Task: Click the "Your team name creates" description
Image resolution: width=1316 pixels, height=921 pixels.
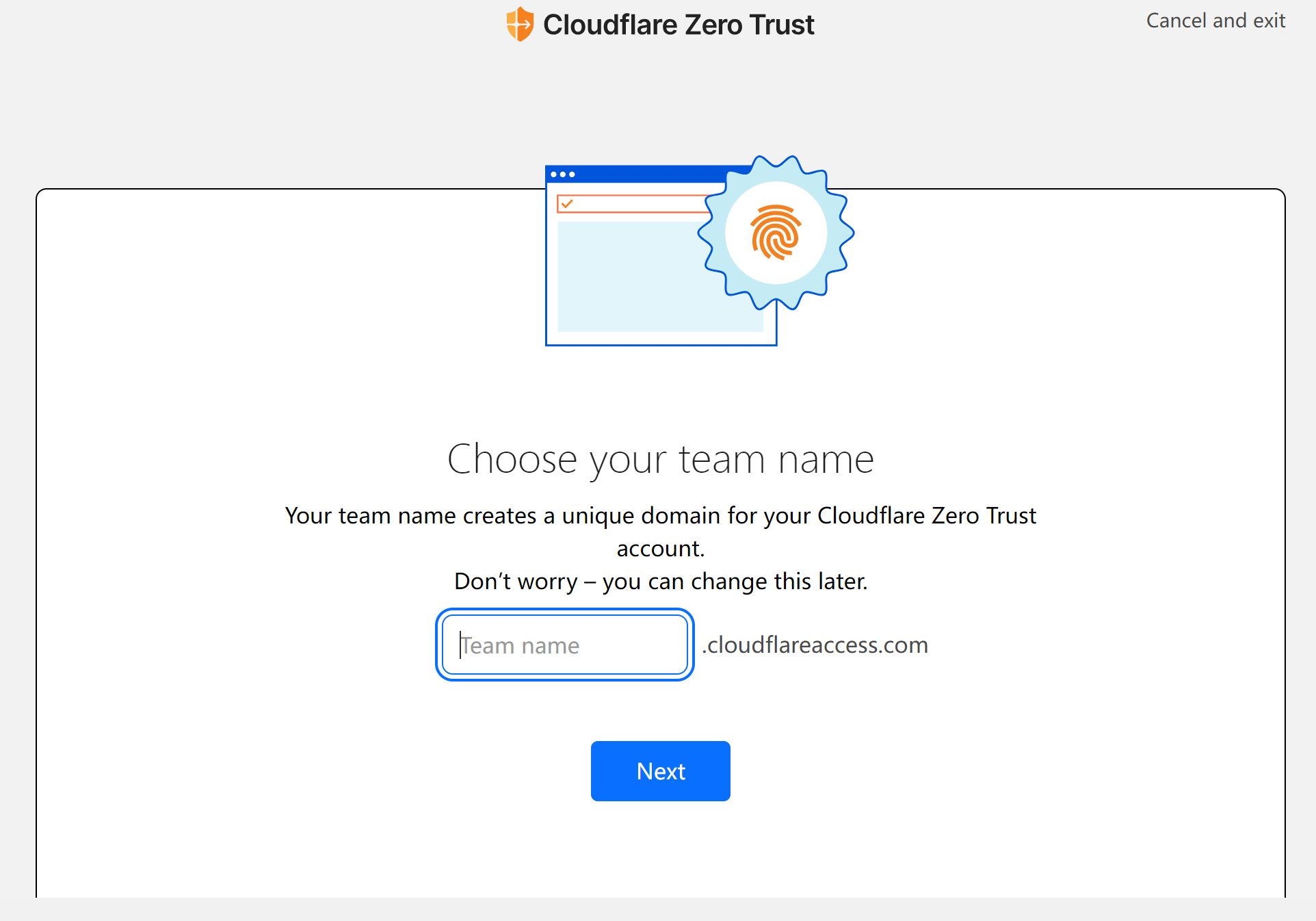Action: 660,515
